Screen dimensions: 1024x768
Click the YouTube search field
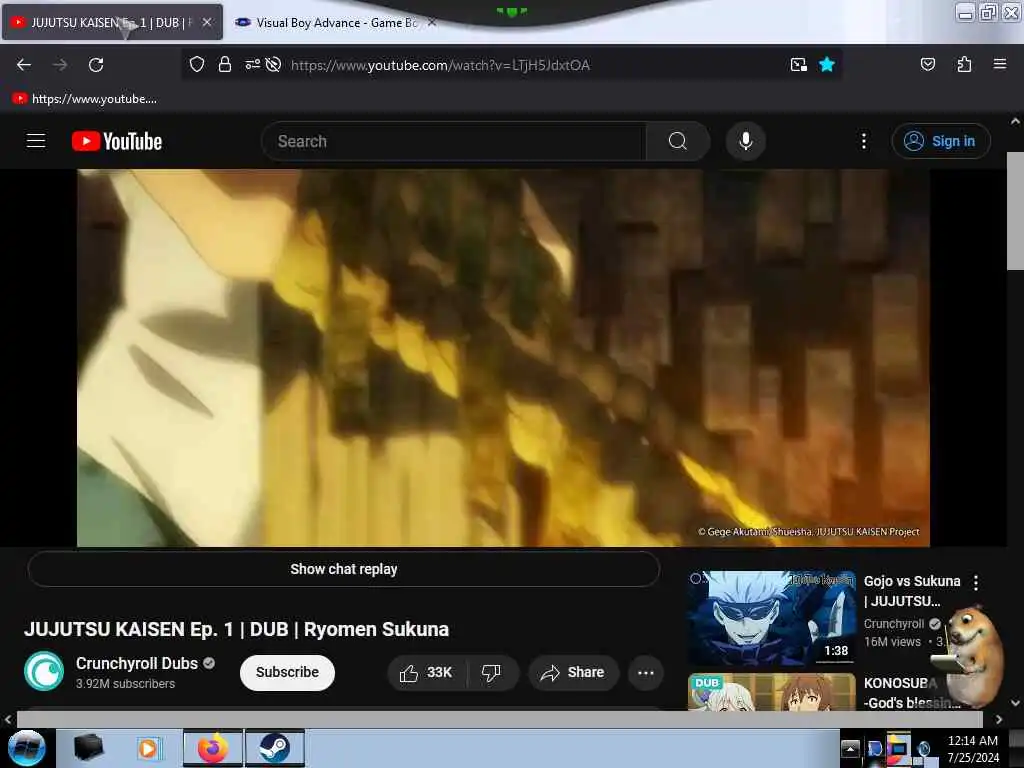(454, 141)
